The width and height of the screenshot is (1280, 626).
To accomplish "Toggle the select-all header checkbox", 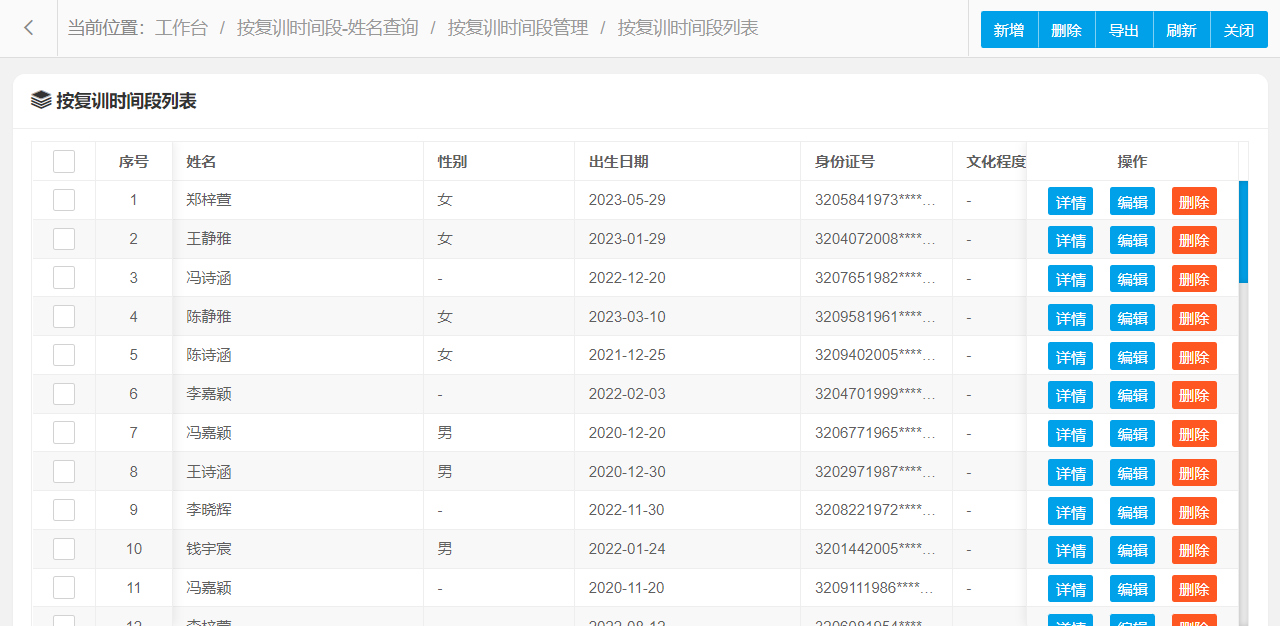I will pyautogui.click(x=64, y=161).
